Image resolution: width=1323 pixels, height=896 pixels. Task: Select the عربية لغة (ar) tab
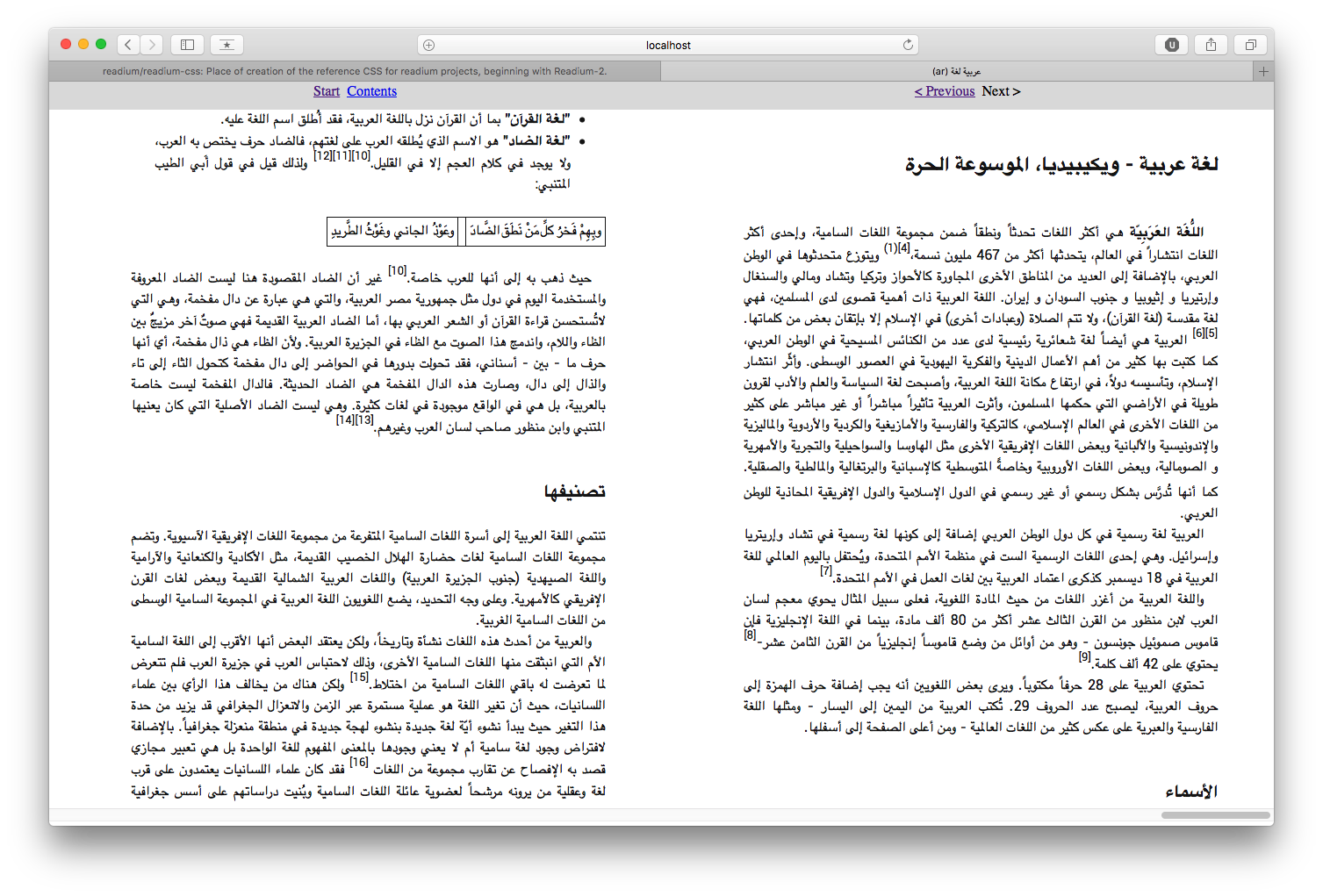(x=956, y=71)
